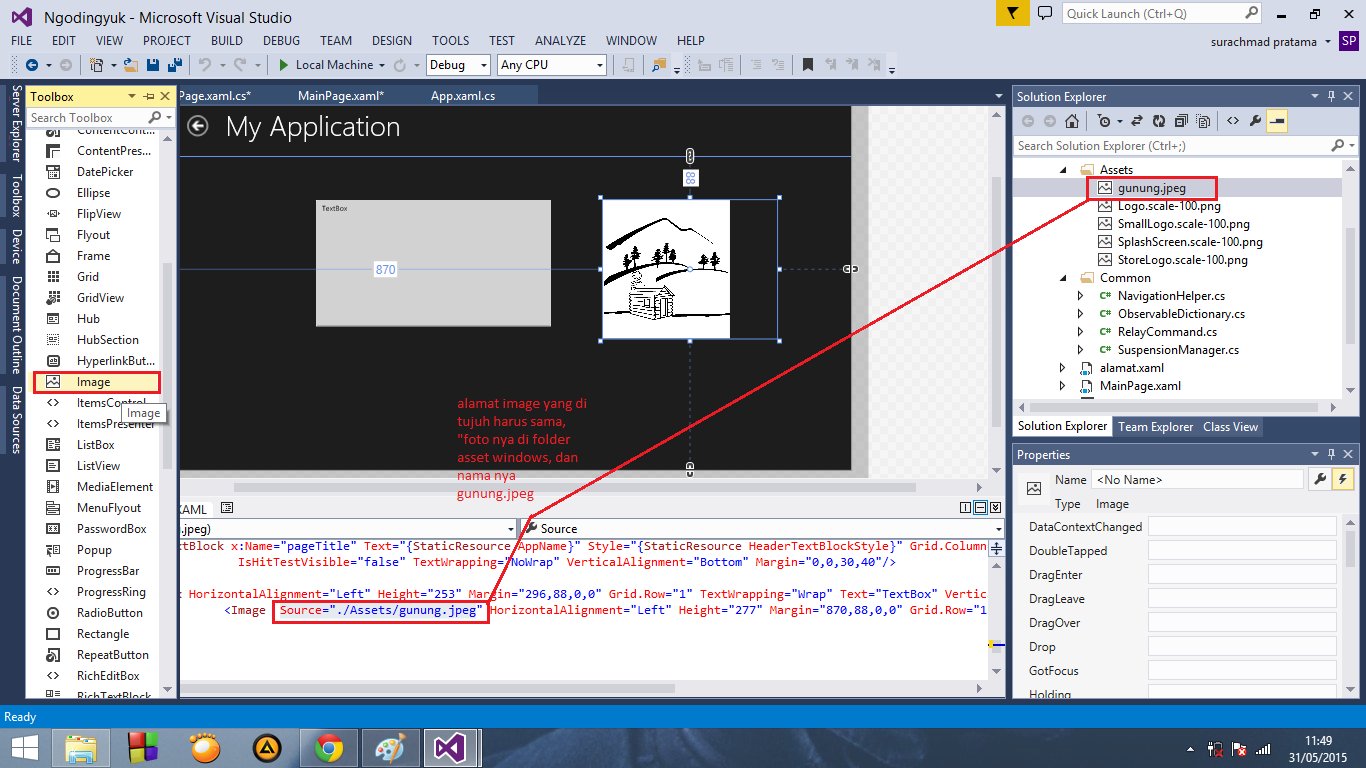Open the Windows Start menu
This screenshot has height=768, width=1366.
coord(24,747)
